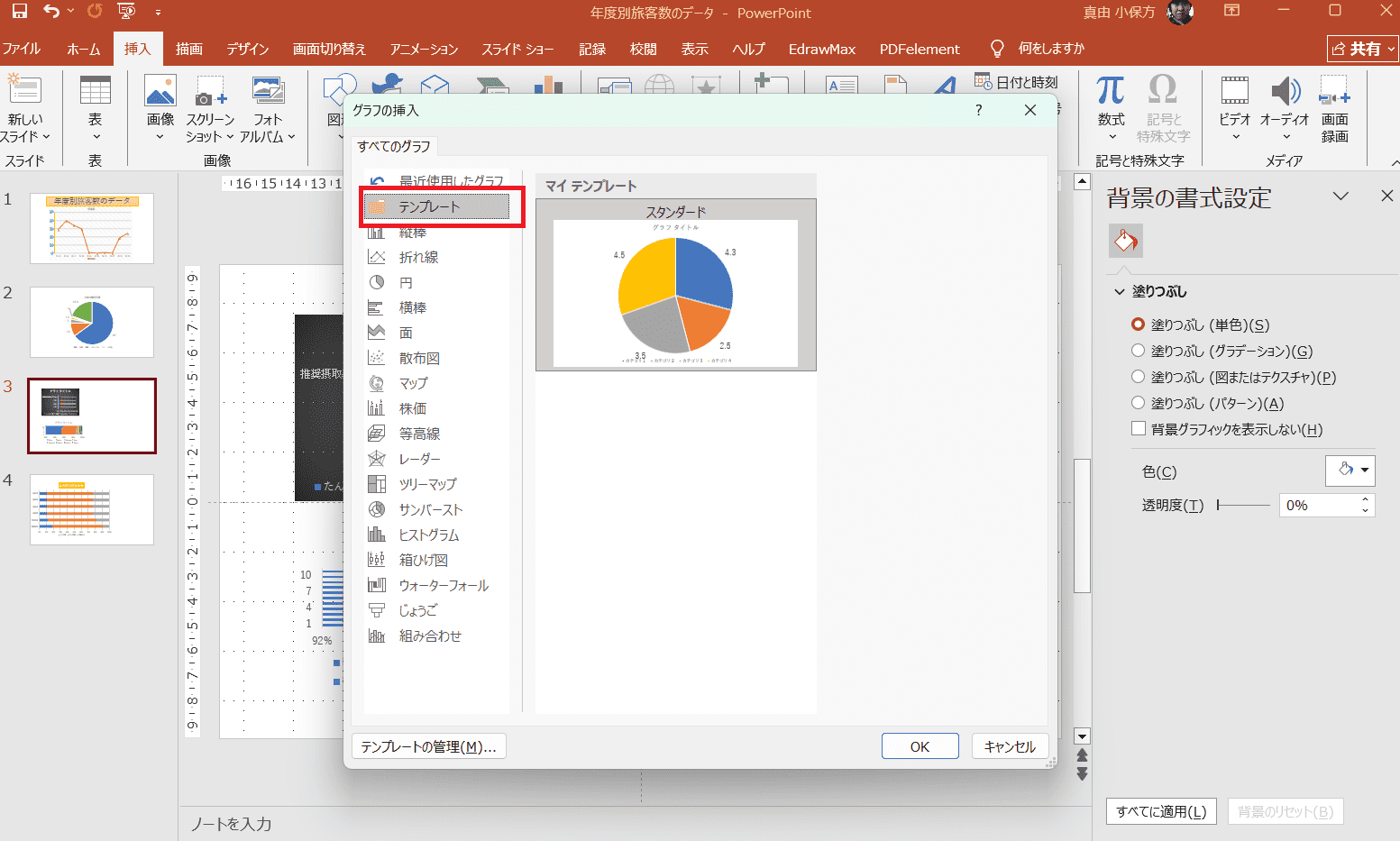
Task: Enable hide background graphics checkbox
Action: pos(1139,429)
